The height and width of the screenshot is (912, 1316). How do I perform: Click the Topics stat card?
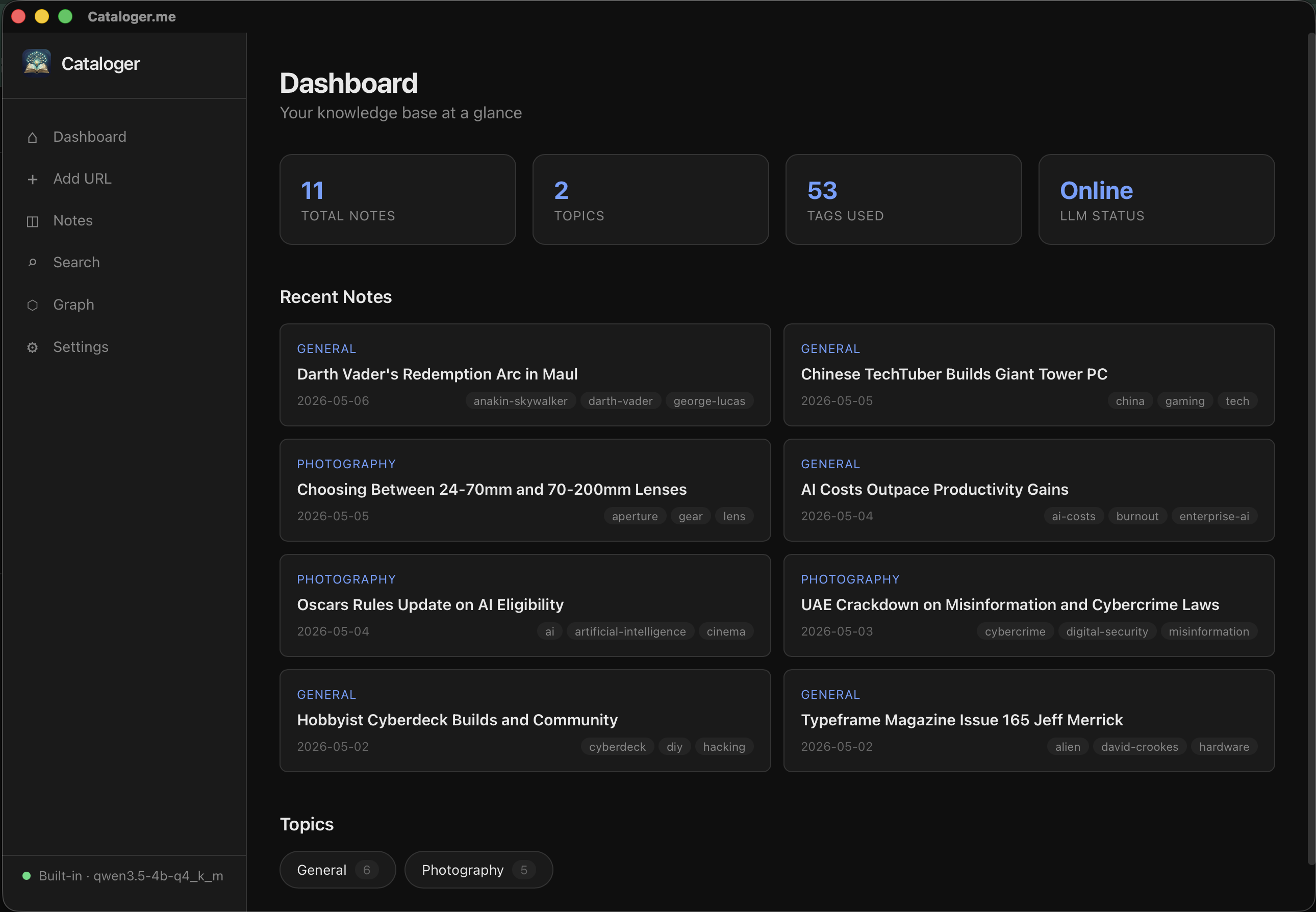click(x=650, y=199)
